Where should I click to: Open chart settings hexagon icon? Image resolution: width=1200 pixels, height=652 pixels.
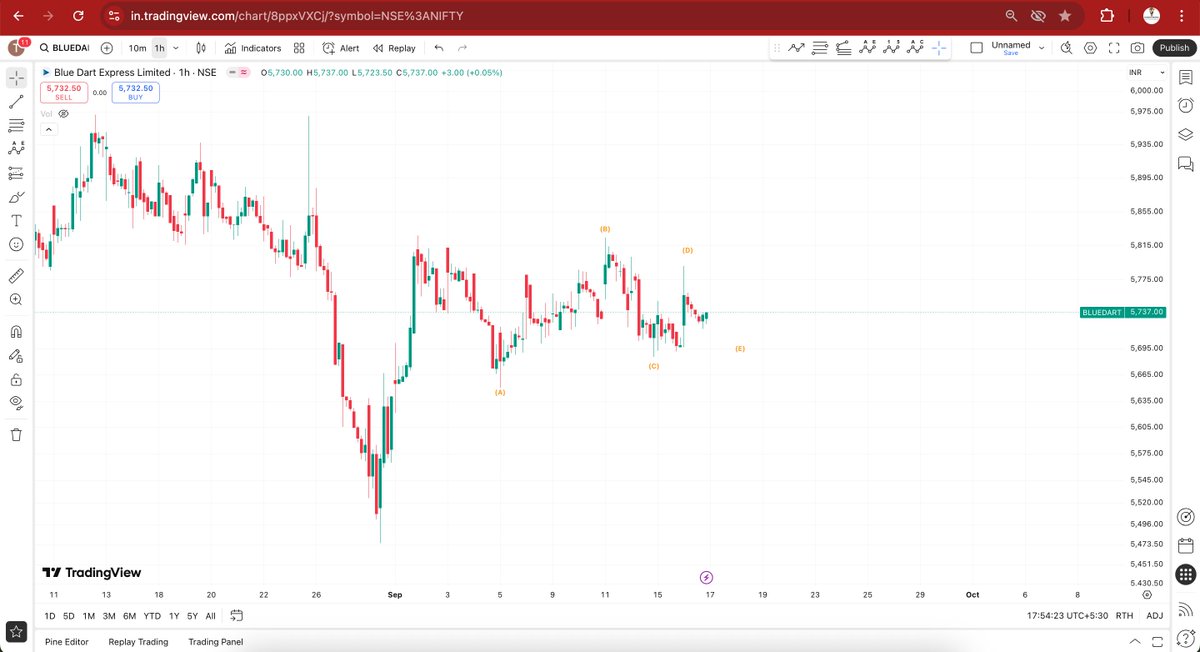pos(1090,48)
